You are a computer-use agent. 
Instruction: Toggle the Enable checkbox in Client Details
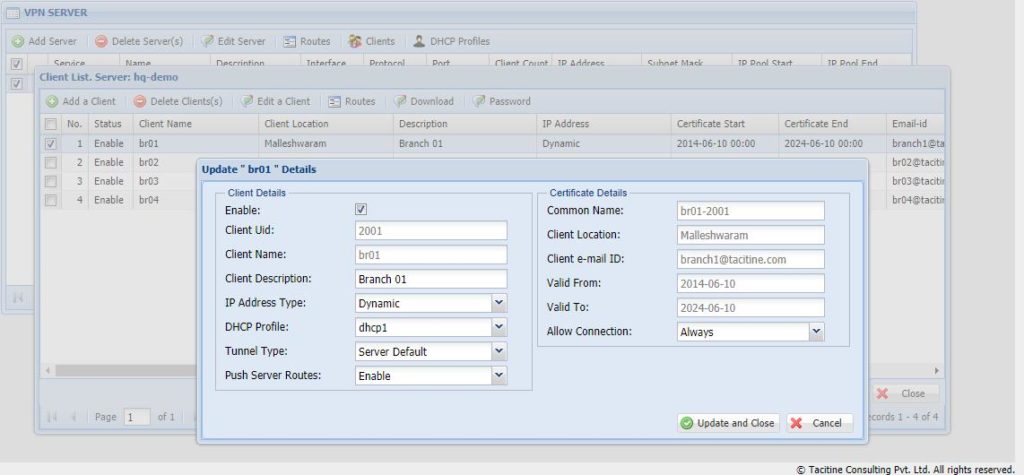(362, 210)
